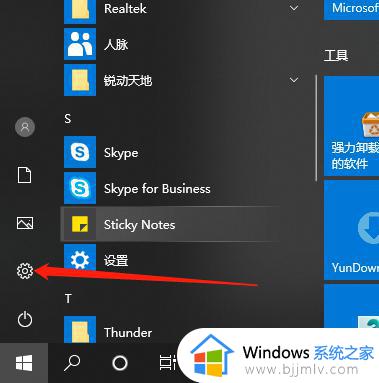Viewport: 379px width, 383px height.
Task: Click the app list scrollbar
Action: (316, 128)
